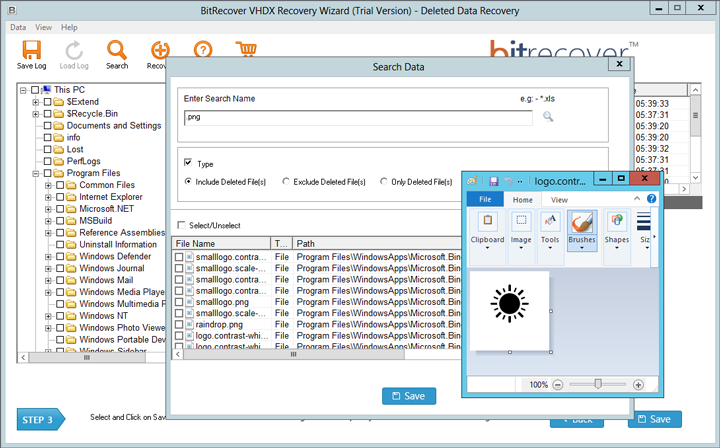Collapse the Program Files tree node
The height and width of the screenshot is (448, 720).
(35, 174)
